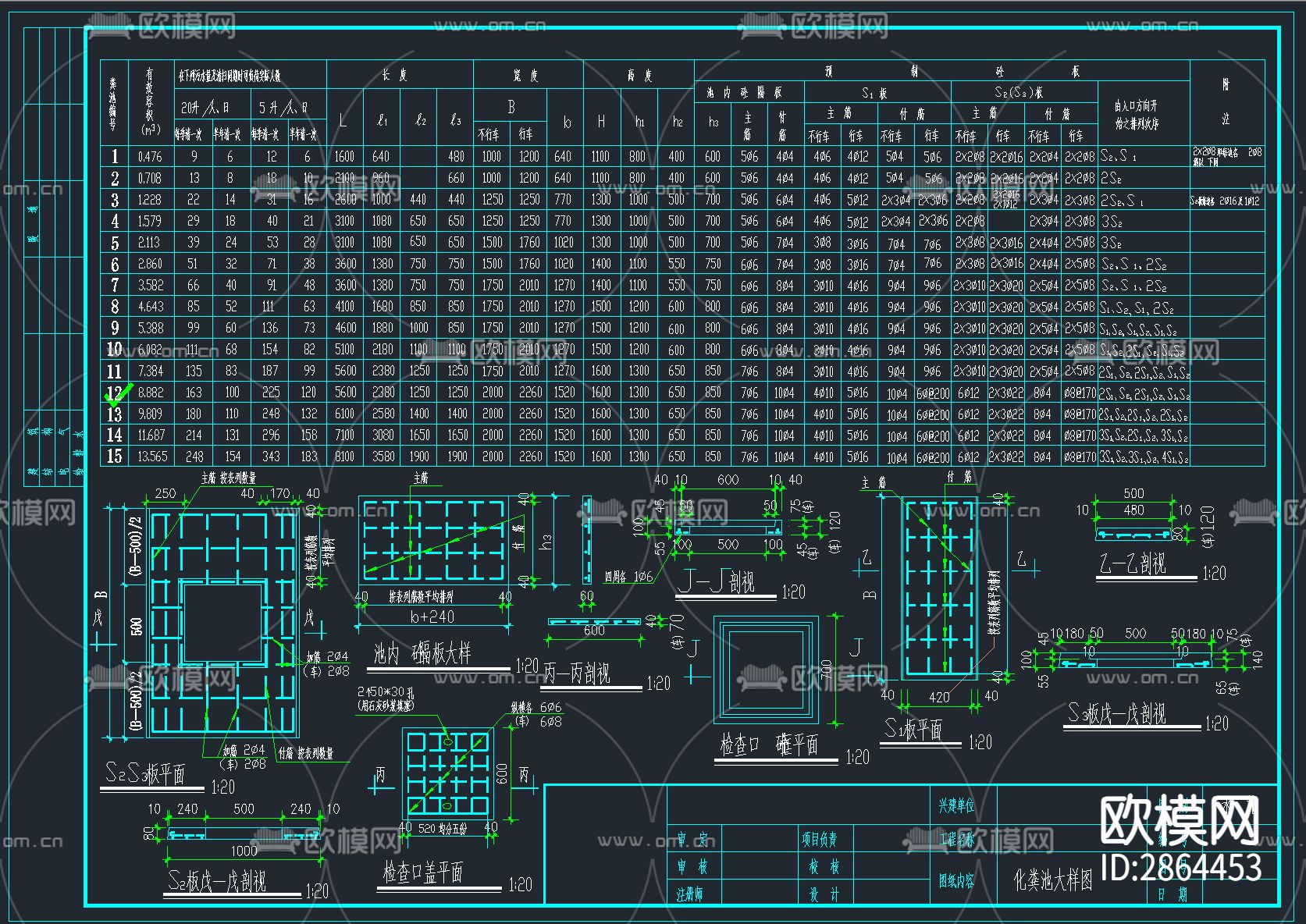The height and width of the screenshot is (924, 1306).
Task: Click the 'S₁板平面' caption text
Action: (x=913, y=729)
